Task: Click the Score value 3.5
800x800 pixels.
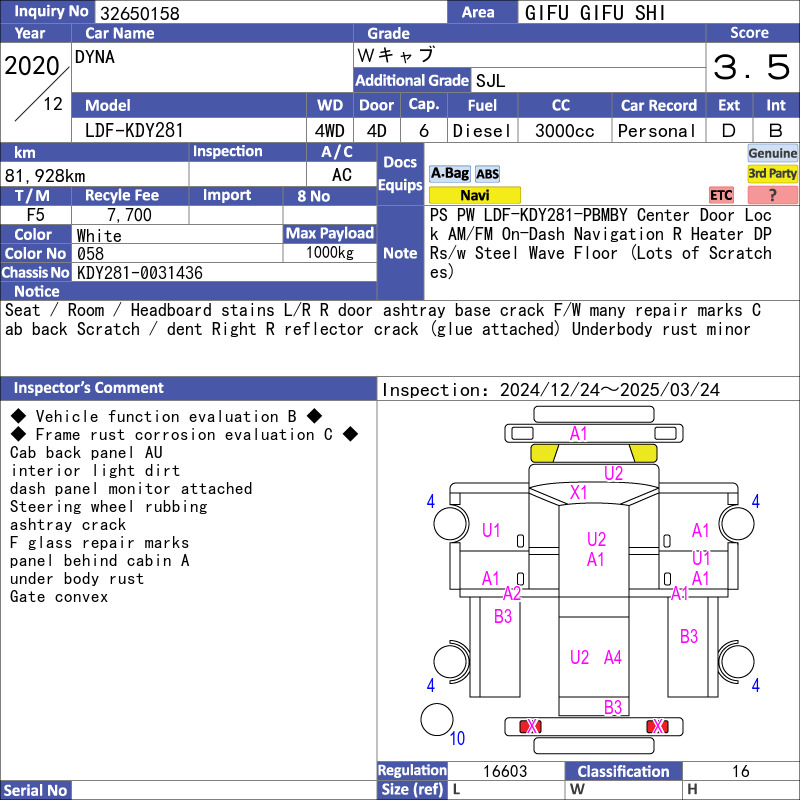Action: click(x=752, y=68)
